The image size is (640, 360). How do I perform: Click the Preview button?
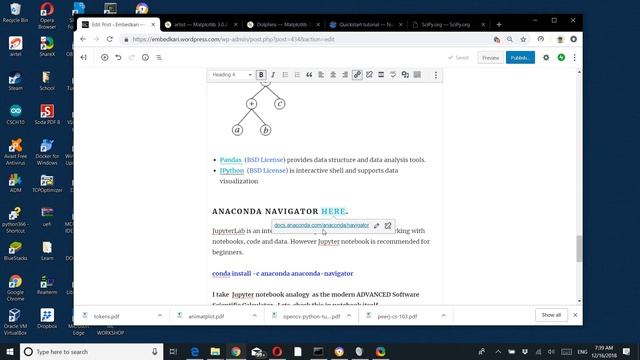tap(490, 58)
